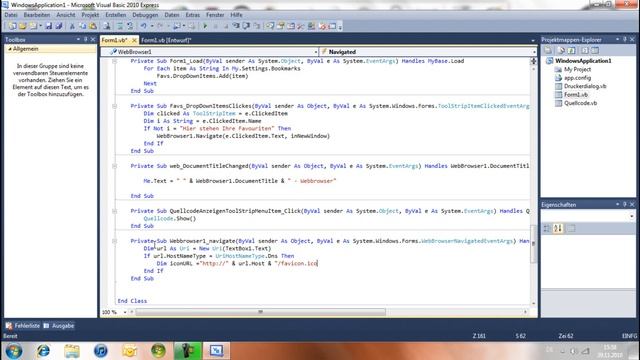640x360 pixels.
Task: Open Internet Explorer from the taskbar
Action: coord(43,351)
